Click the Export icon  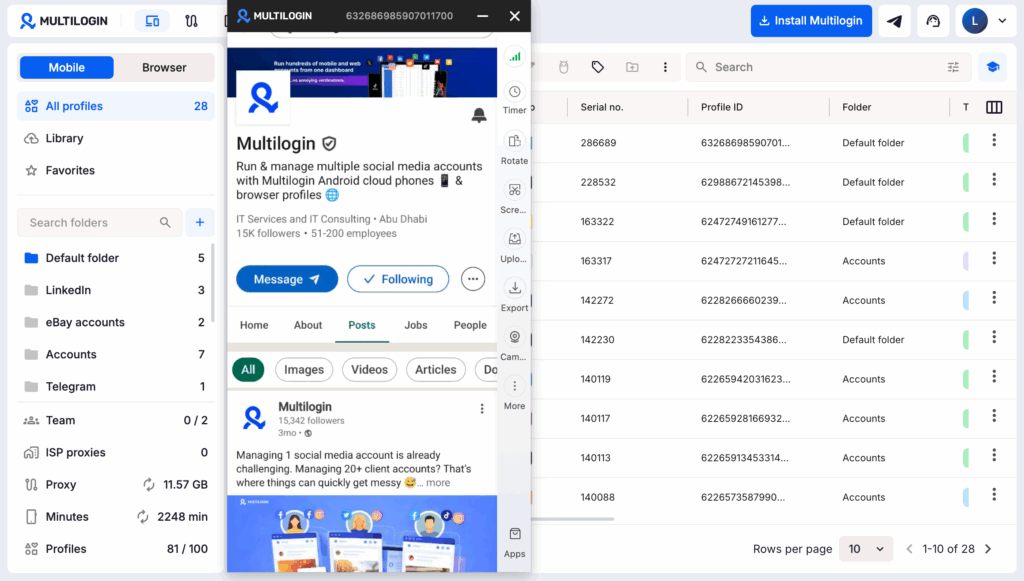pos(515,288)
